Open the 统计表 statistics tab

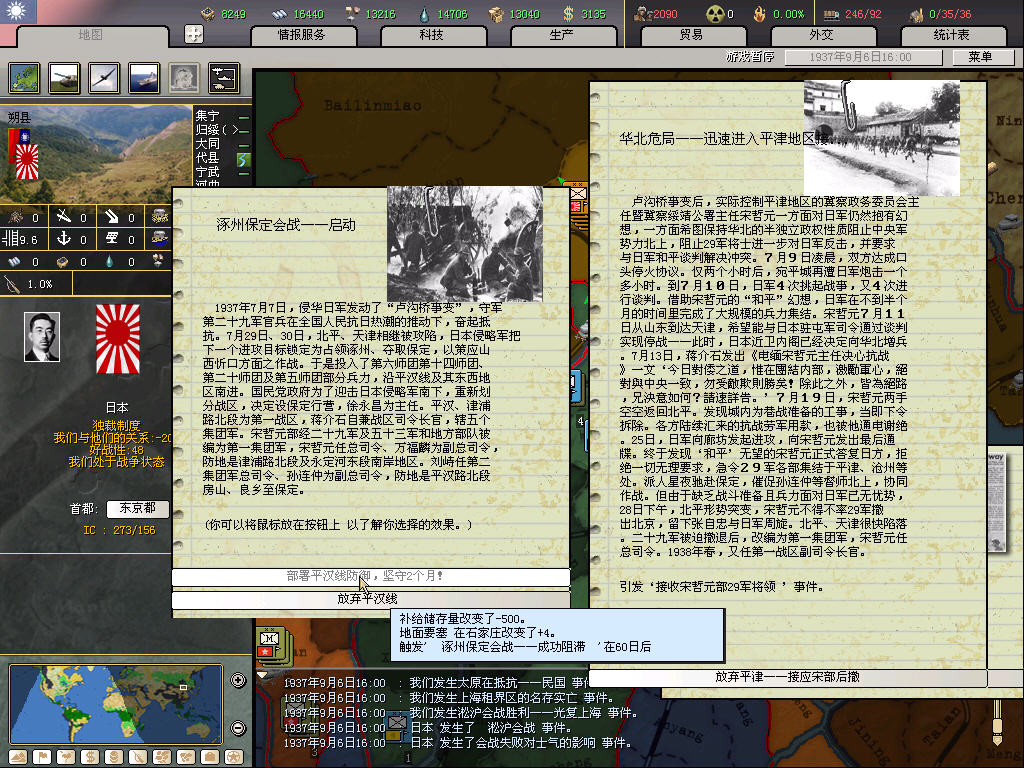[952, 35]
